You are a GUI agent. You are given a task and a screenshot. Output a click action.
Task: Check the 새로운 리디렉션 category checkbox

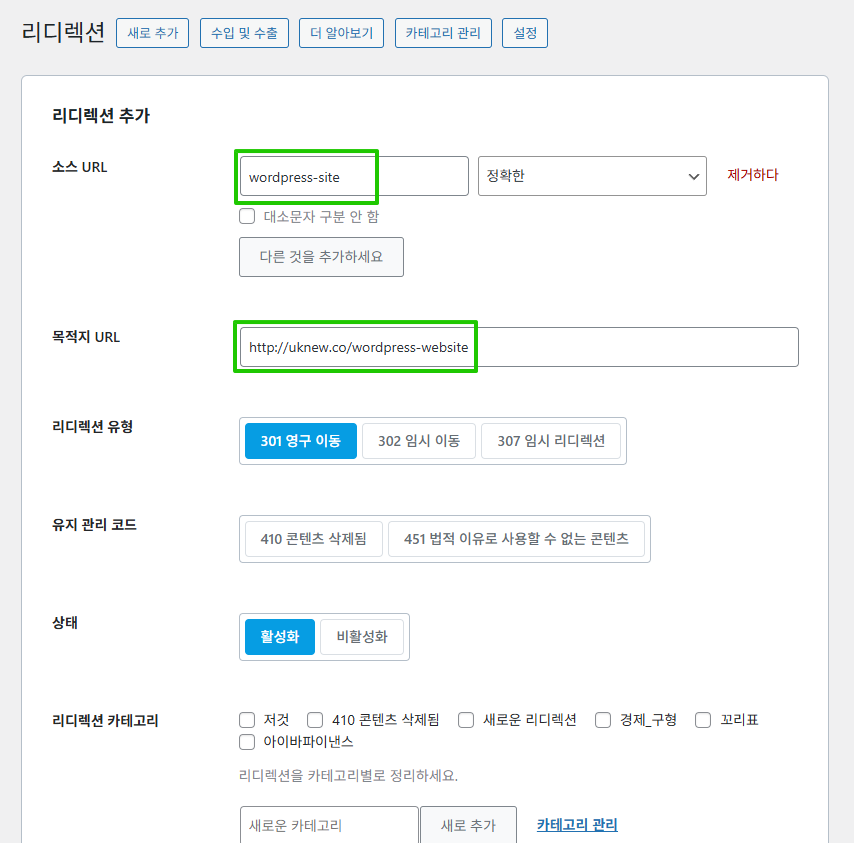coord(466,720)
